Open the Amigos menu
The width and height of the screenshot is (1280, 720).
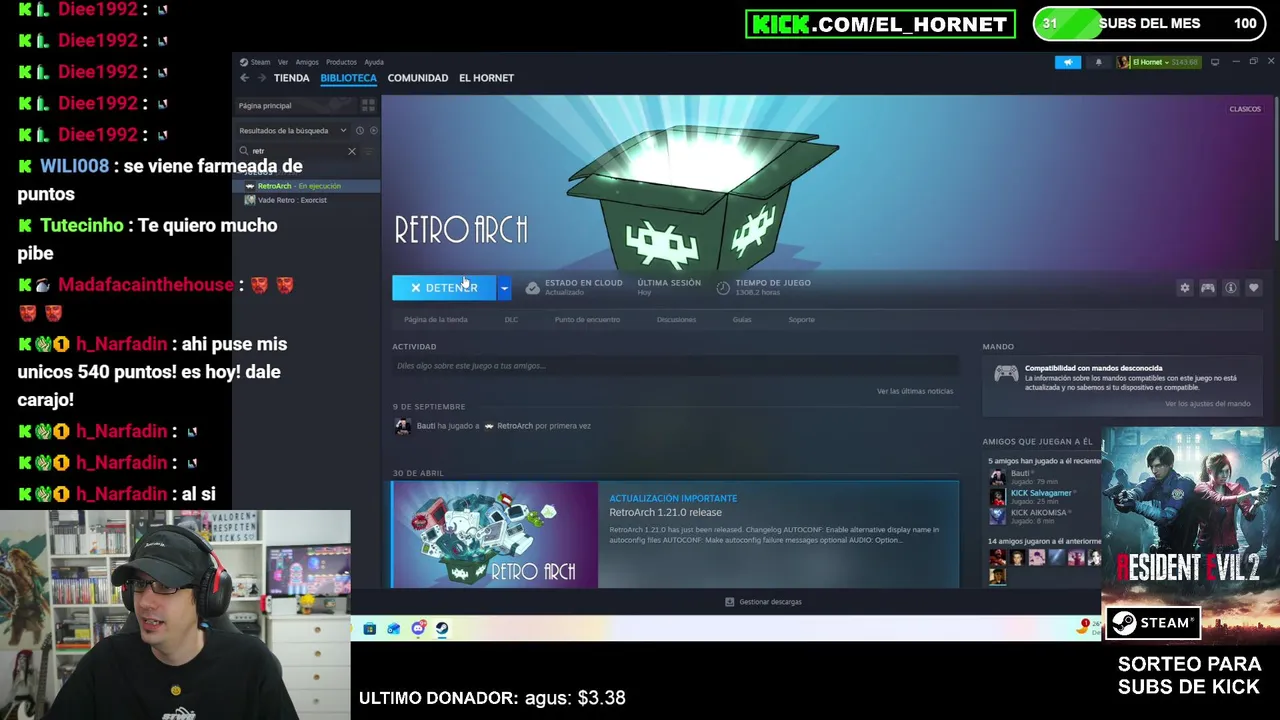point(307,62)
